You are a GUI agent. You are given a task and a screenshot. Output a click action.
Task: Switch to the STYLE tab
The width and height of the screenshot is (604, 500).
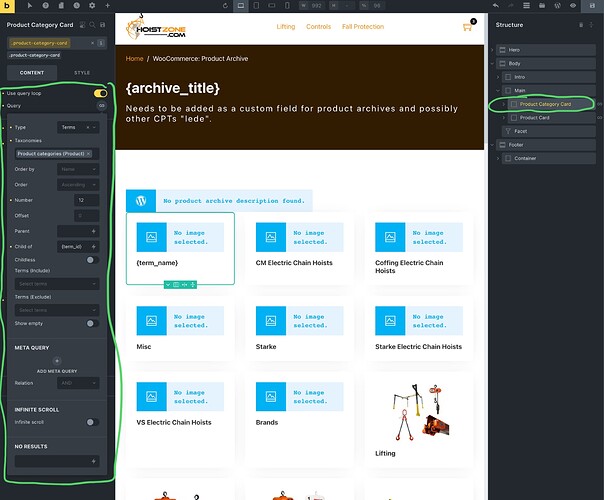click(82, 73)
